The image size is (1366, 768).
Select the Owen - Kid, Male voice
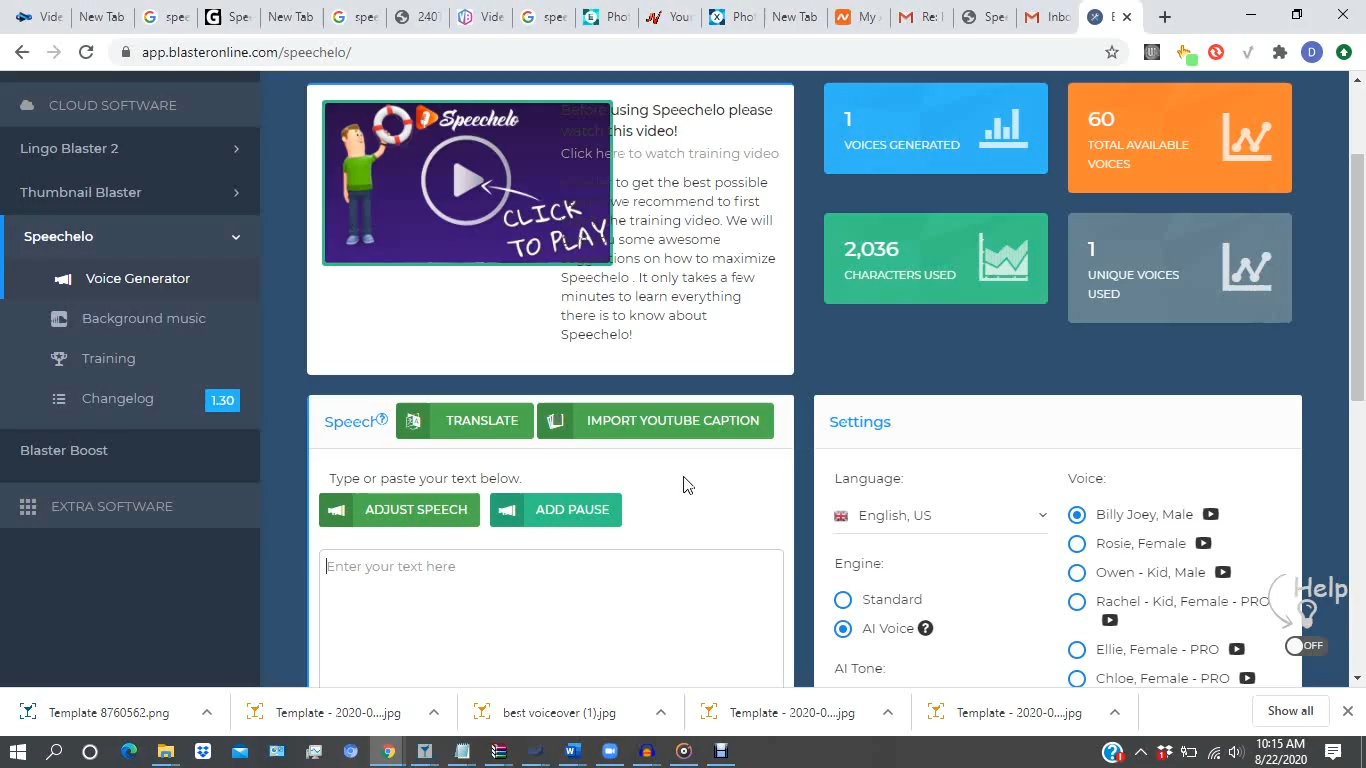click(1077, 573)
